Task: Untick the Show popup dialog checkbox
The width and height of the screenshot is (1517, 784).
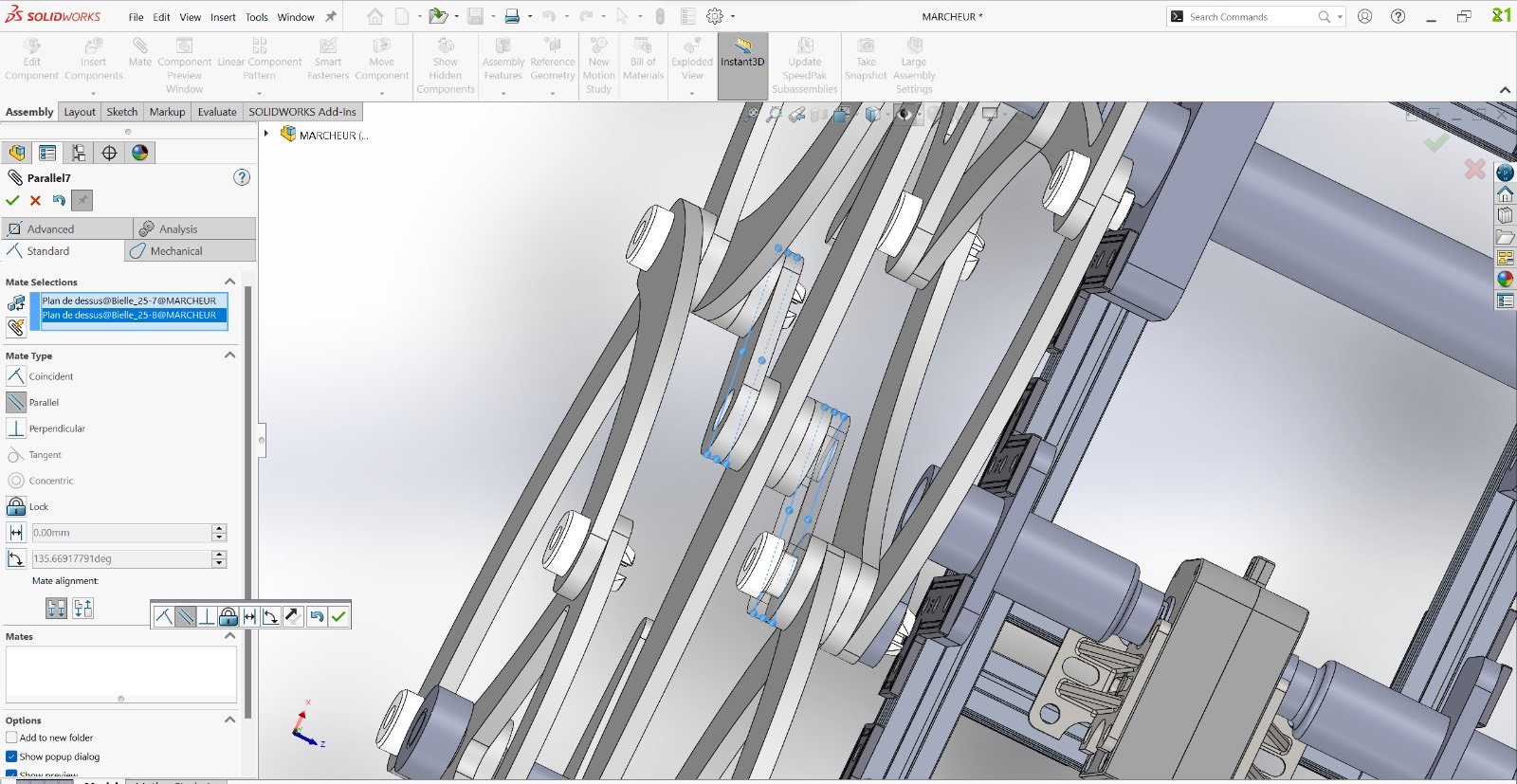Action: (11, 757)
